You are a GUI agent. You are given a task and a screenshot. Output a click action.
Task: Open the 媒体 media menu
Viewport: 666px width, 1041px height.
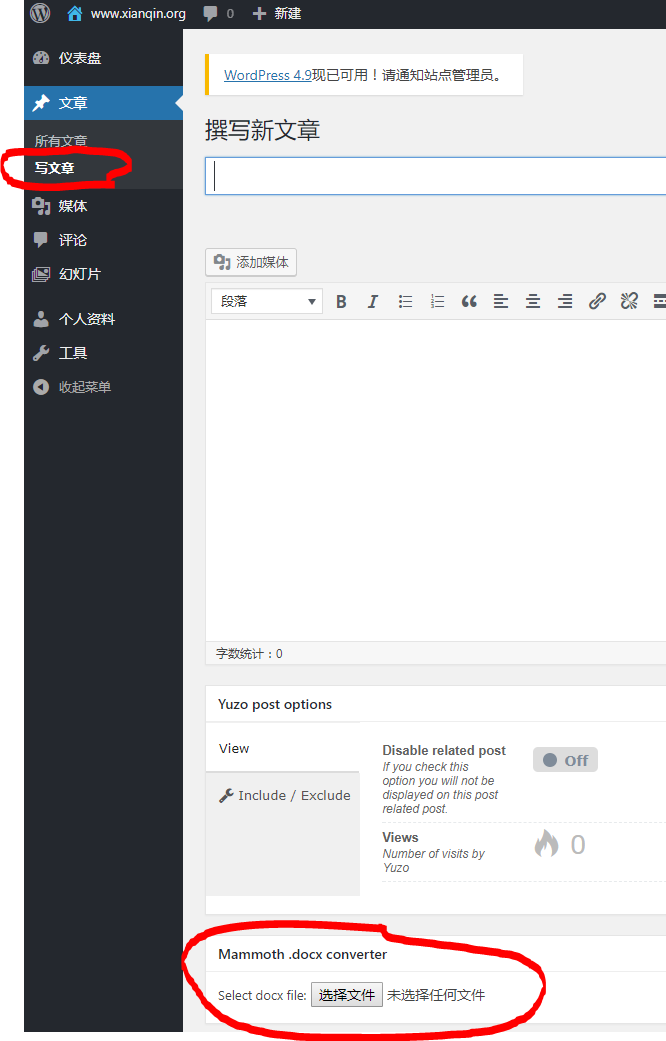click(x=103, y=206)
